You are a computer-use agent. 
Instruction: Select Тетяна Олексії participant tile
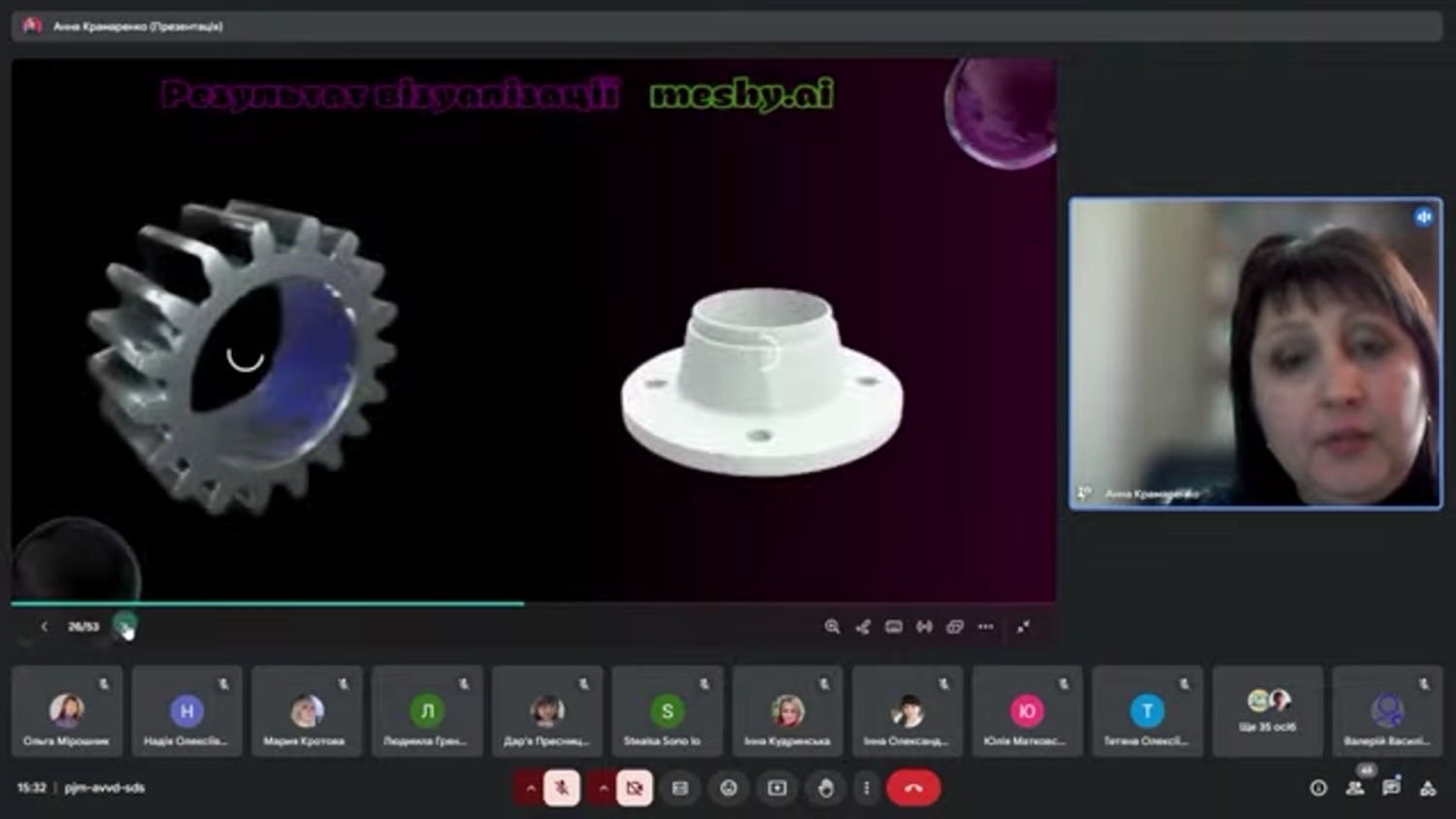pyautogui.click(x=1147, y=711)
